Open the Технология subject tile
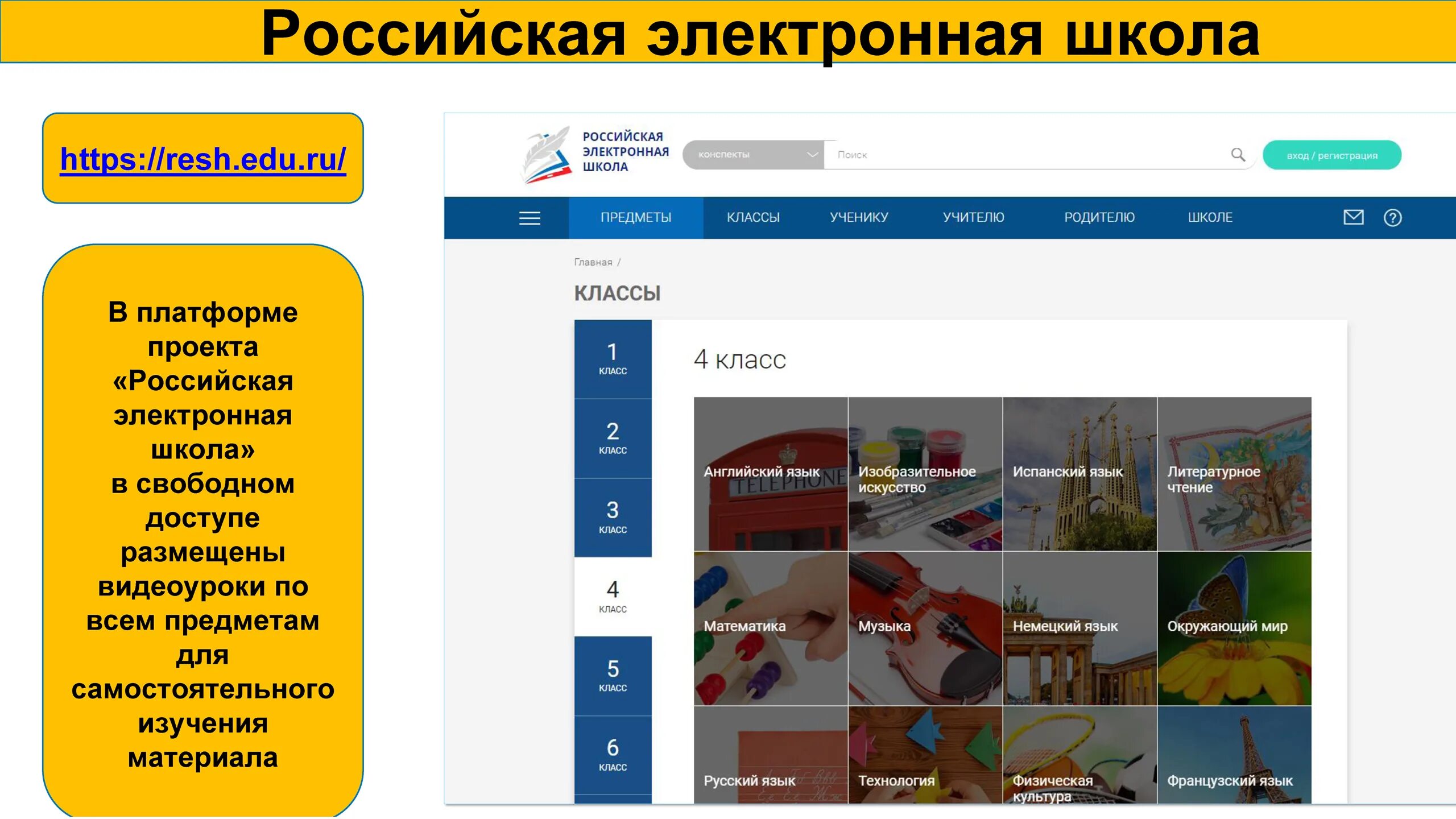 [x=925, y=755]
